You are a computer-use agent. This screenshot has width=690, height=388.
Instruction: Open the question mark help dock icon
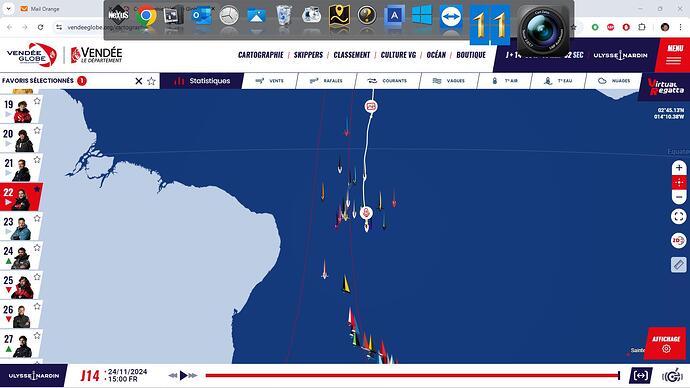coord(367,17)
